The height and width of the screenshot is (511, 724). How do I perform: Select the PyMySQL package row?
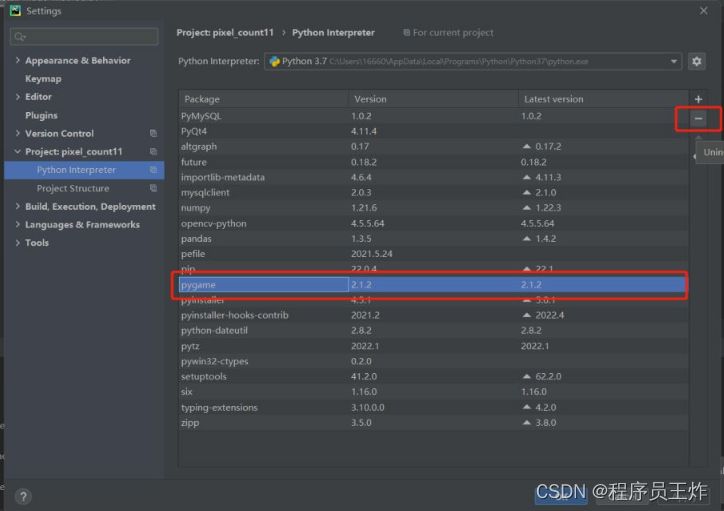tap(433, 116)
